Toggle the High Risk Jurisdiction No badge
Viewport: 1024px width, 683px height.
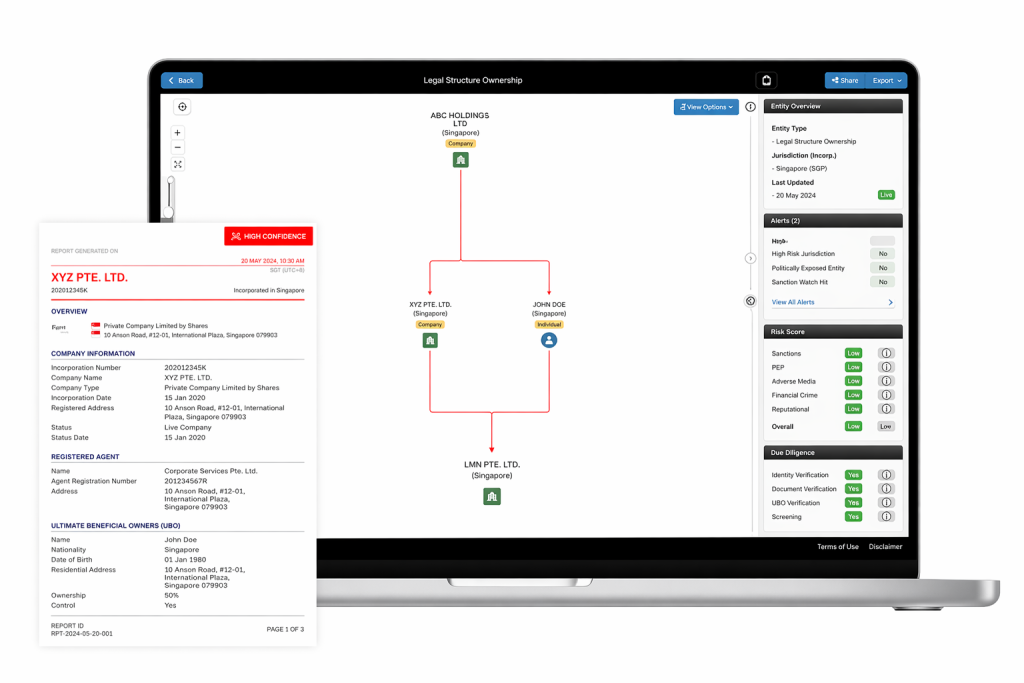tap(882, 254)
